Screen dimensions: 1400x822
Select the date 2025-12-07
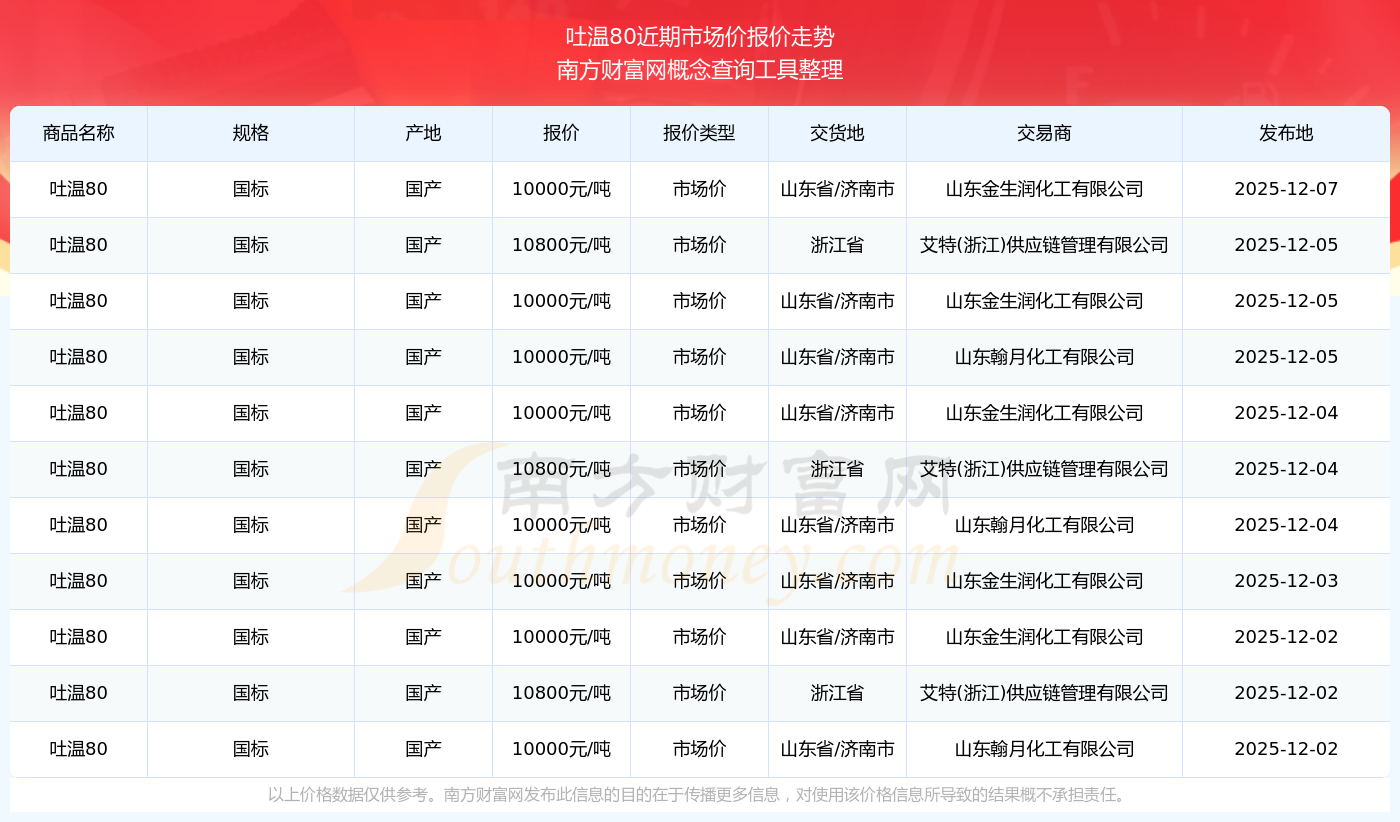click(x=1286, y=189)
